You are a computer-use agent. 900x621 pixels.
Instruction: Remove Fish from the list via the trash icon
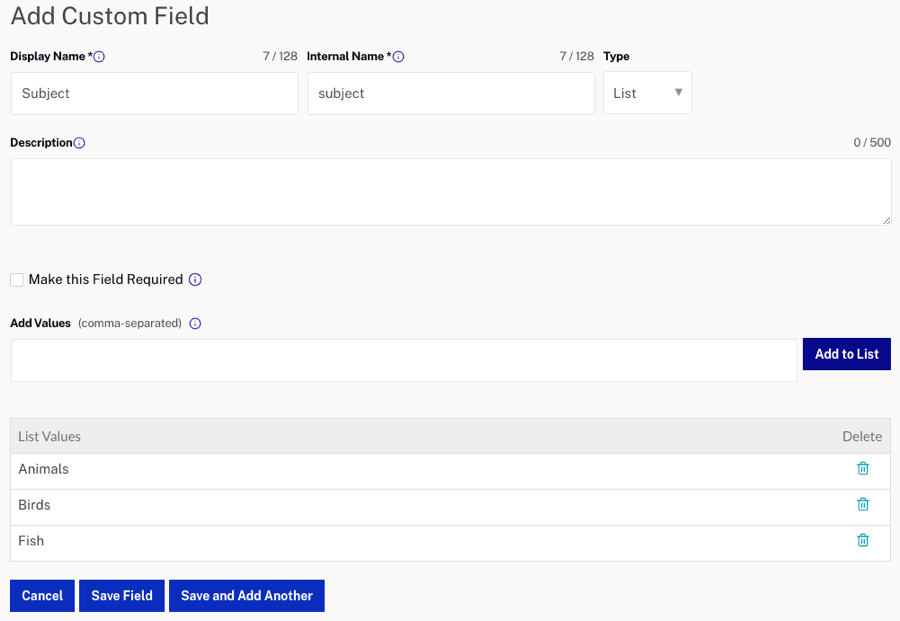(863, 540)
